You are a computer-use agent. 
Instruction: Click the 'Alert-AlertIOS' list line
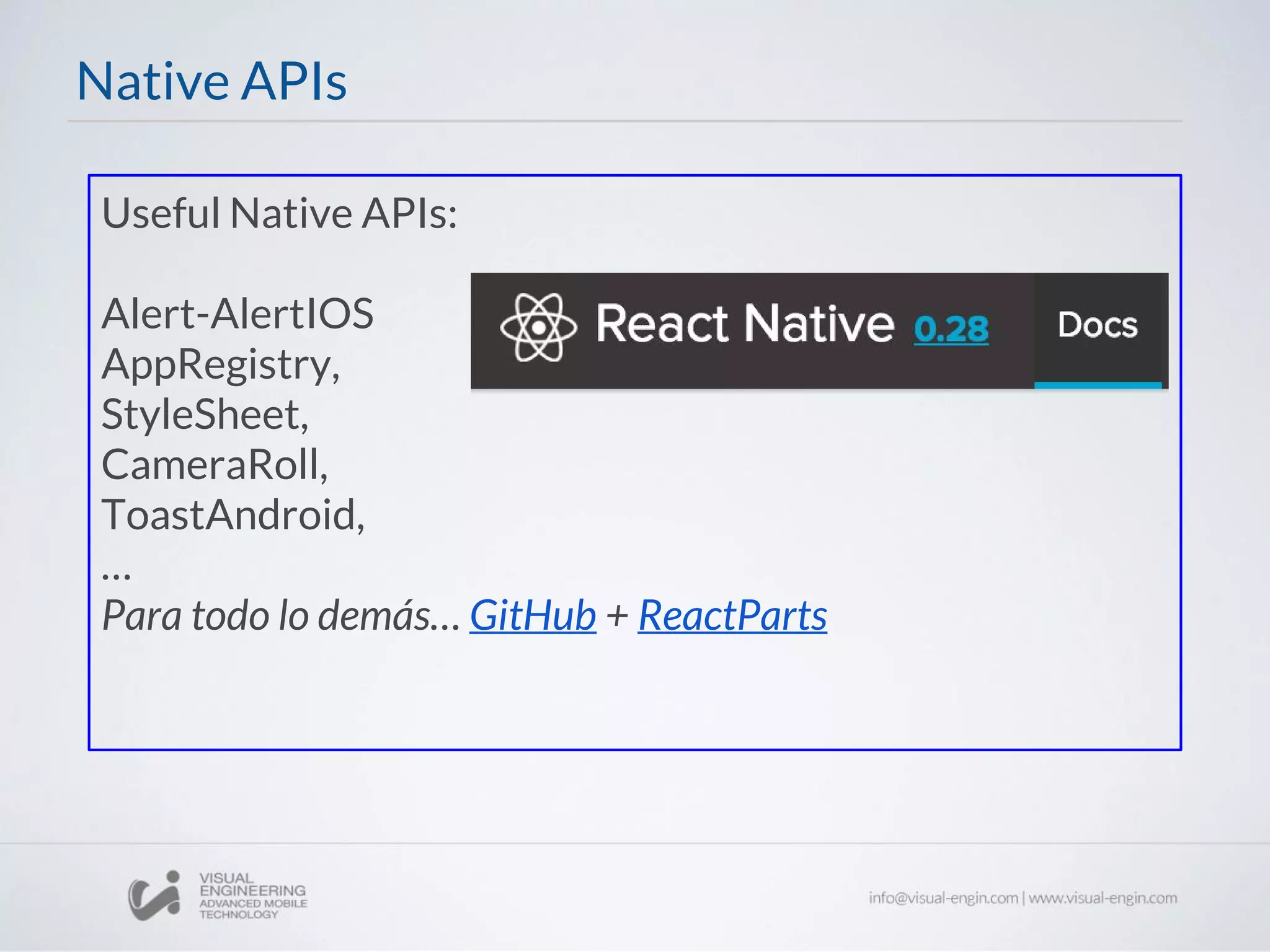(238, 314)
